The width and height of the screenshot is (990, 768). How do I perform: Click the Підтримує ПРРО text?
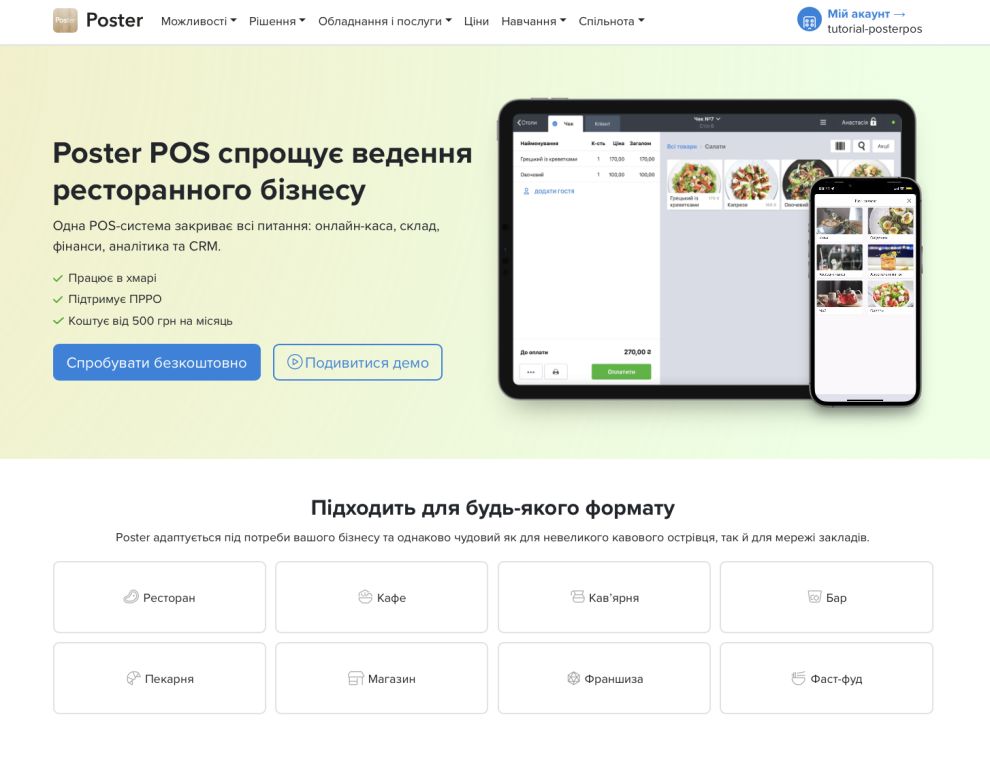pyautogui.click(x=115, y=299)
